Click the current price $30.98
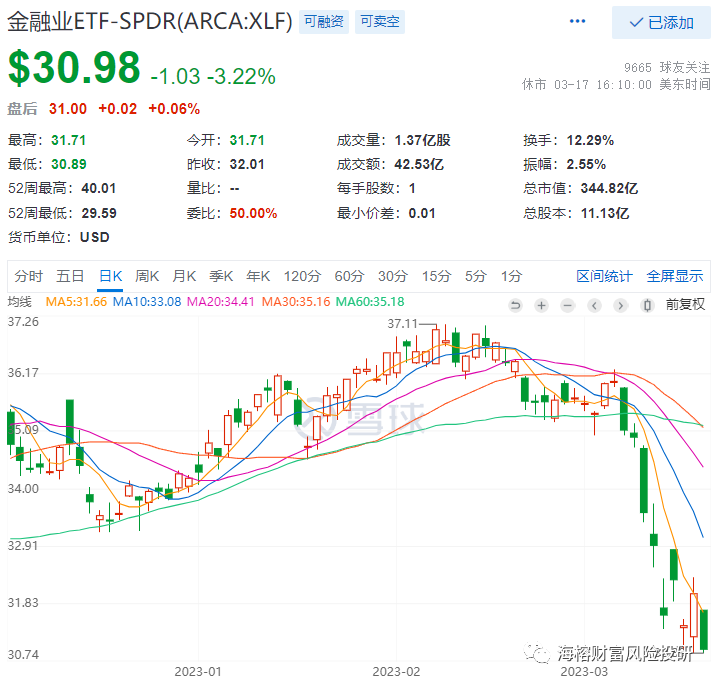This screenshot has height=684, width=715. pyautogui.click(x=74, y=67)
